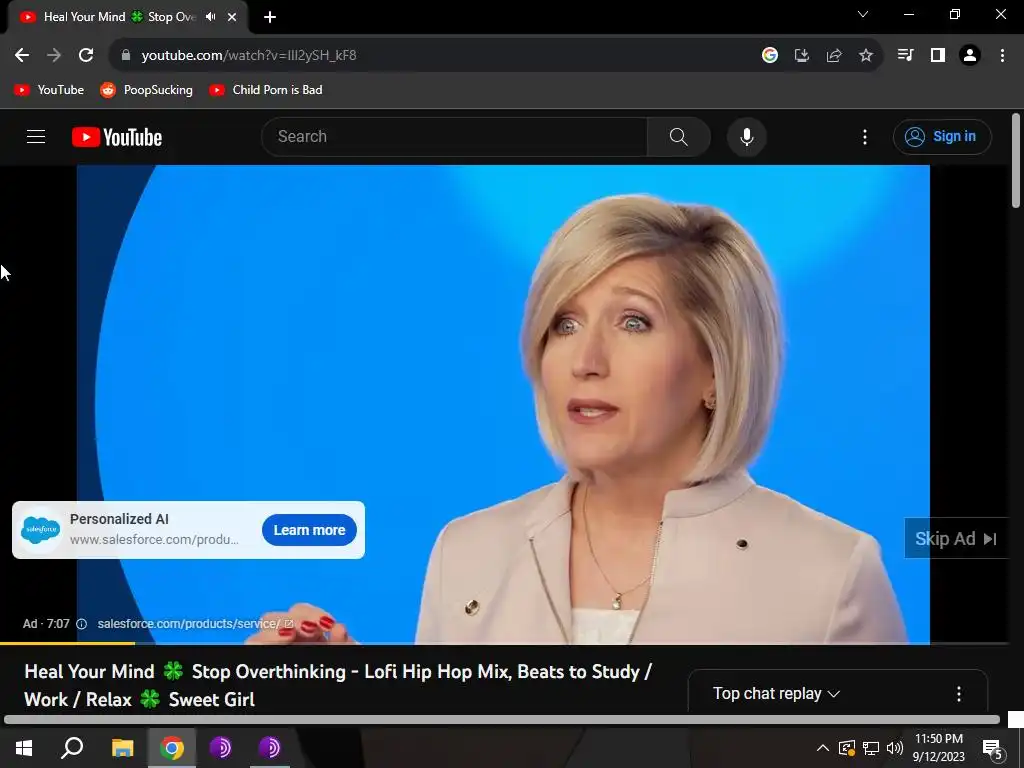Click Learn more on the Salesforce ad
1024x768 pixels.
(309, 530)
